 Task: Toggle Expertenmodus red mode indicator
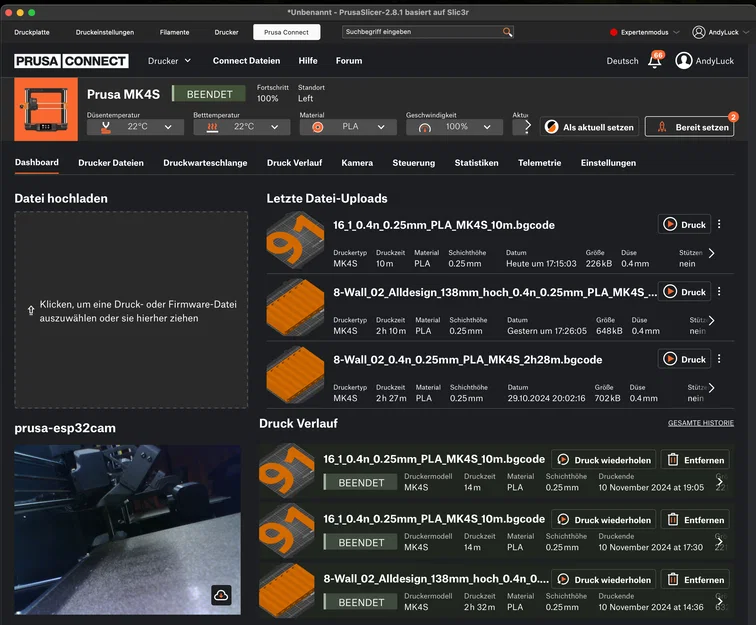(x=613, y=32)
